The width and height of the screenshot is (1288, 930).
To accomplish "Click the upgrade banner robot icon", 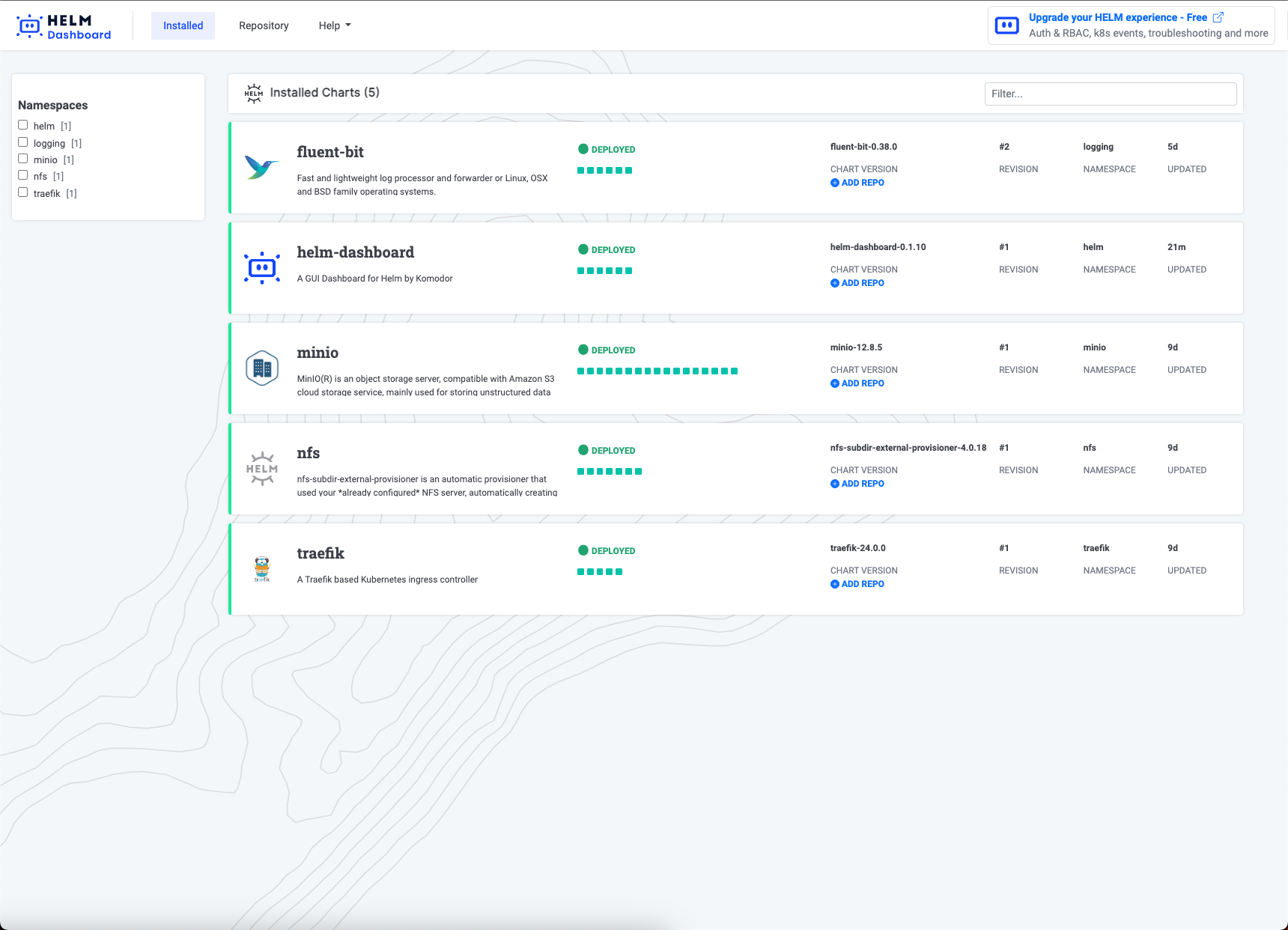I will [x=1006, y=25].
